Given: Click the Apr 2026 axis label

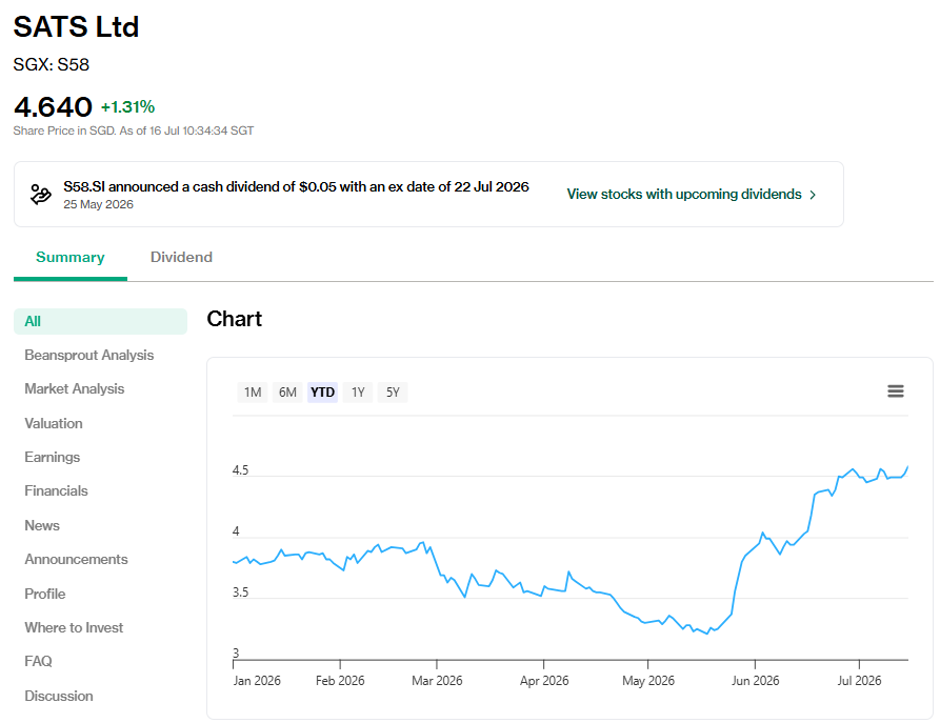Looking at the screenshot, I should (x=544, y=680).
